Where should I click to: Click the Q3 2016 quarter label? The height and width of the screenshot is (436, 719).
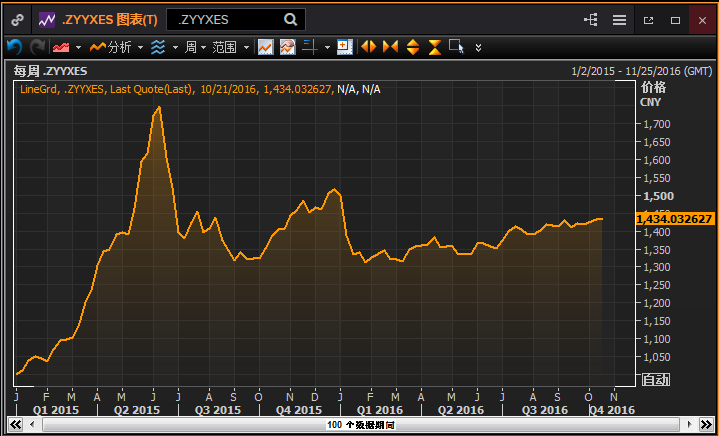545,410
